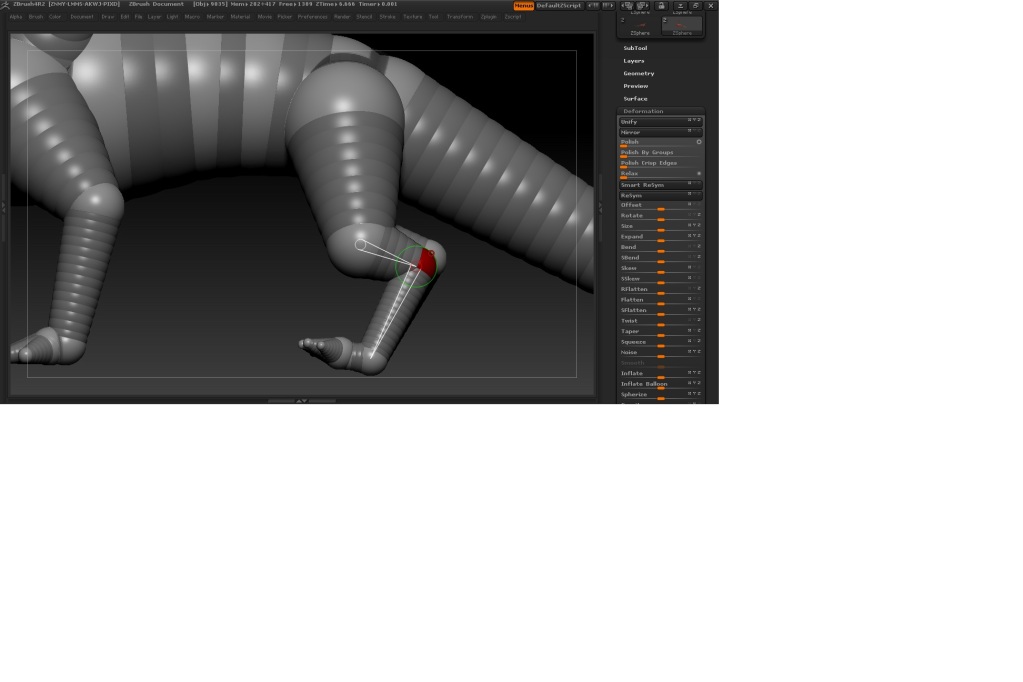Click the previous layout arrow icon
The height and width of the screenshot is (682, 1023).
tap(593, 5)
